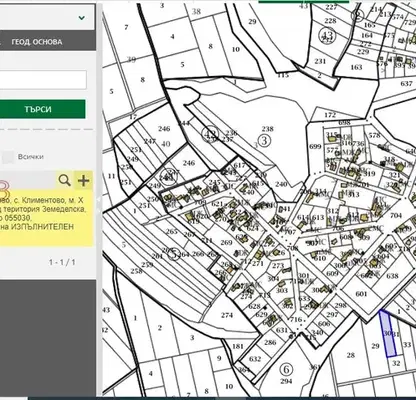This screenshot has height=400, width=416.
Task: Click the green ТЪРСИ search button
Action: (38, 109)
